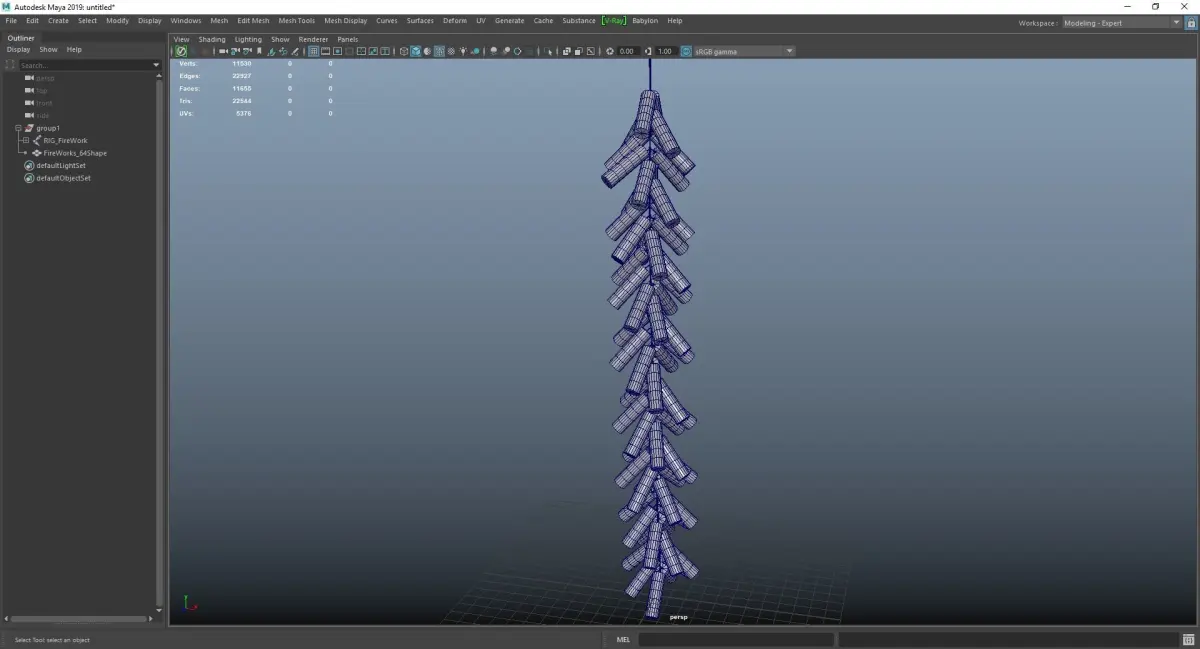This screenshot has height=649, width=1200.
Task: Open the File menu
Action: click(x=11, y=20)
